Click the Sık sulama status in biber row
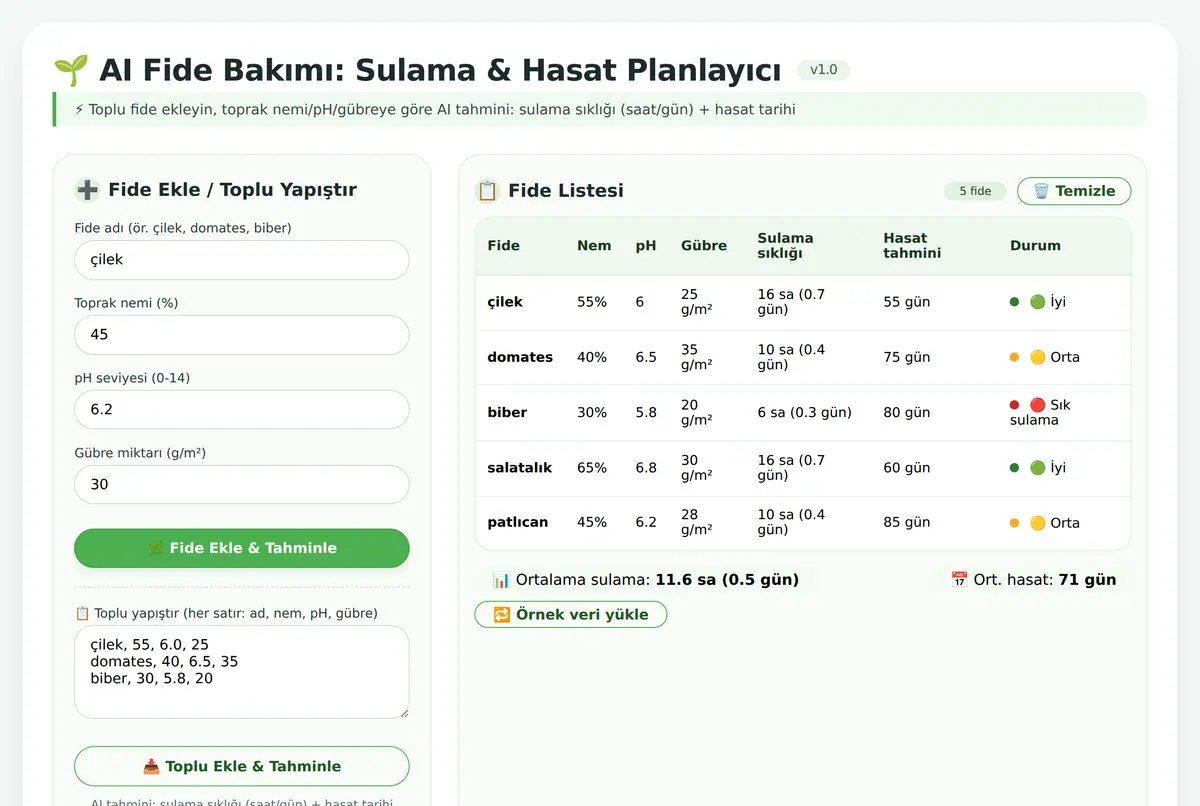1200x806 pixels. point(1041,412)
